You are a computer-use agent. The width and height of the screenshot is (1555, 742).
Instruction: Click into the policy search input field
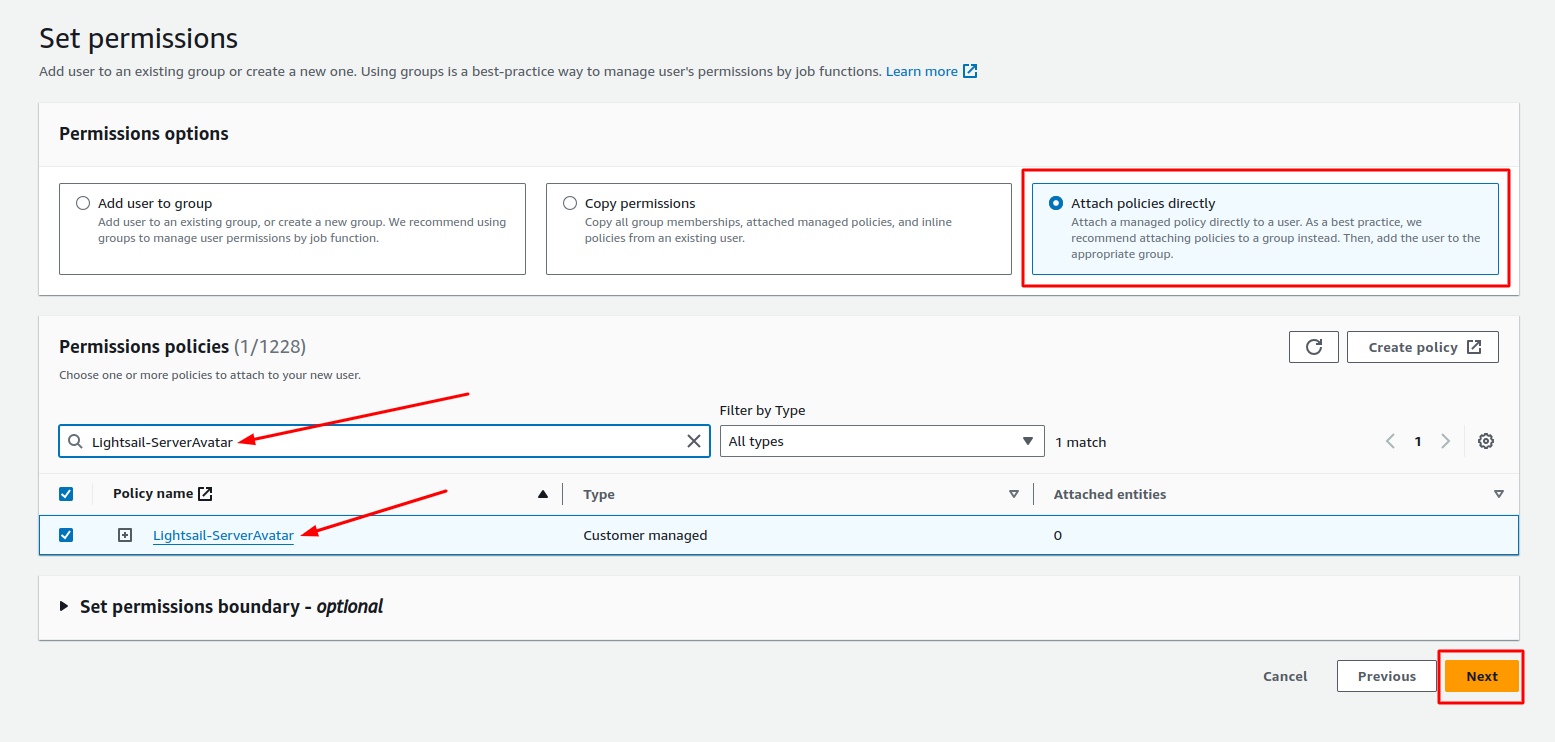coord(385,441)
